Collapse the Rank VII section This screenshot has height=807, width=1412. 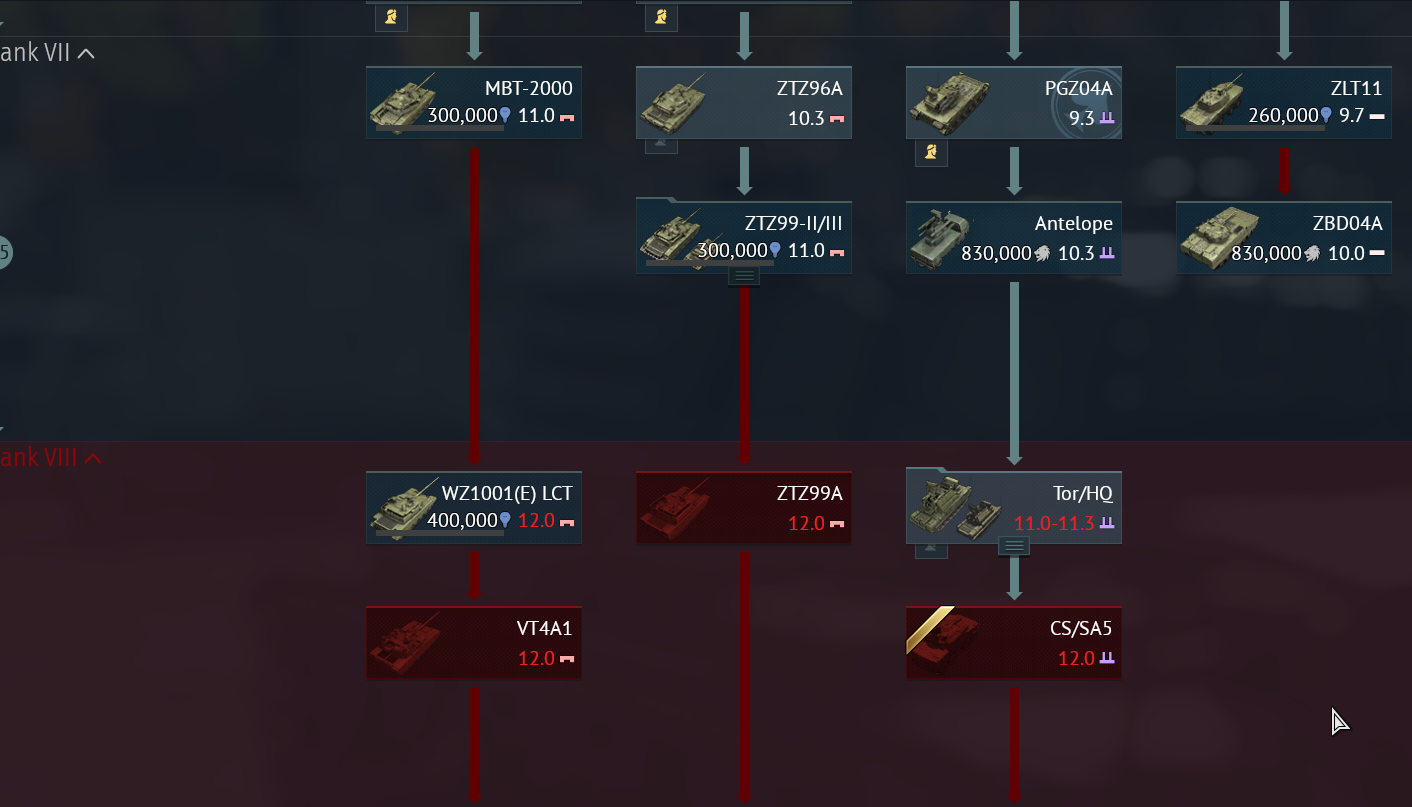pos(86,53)
